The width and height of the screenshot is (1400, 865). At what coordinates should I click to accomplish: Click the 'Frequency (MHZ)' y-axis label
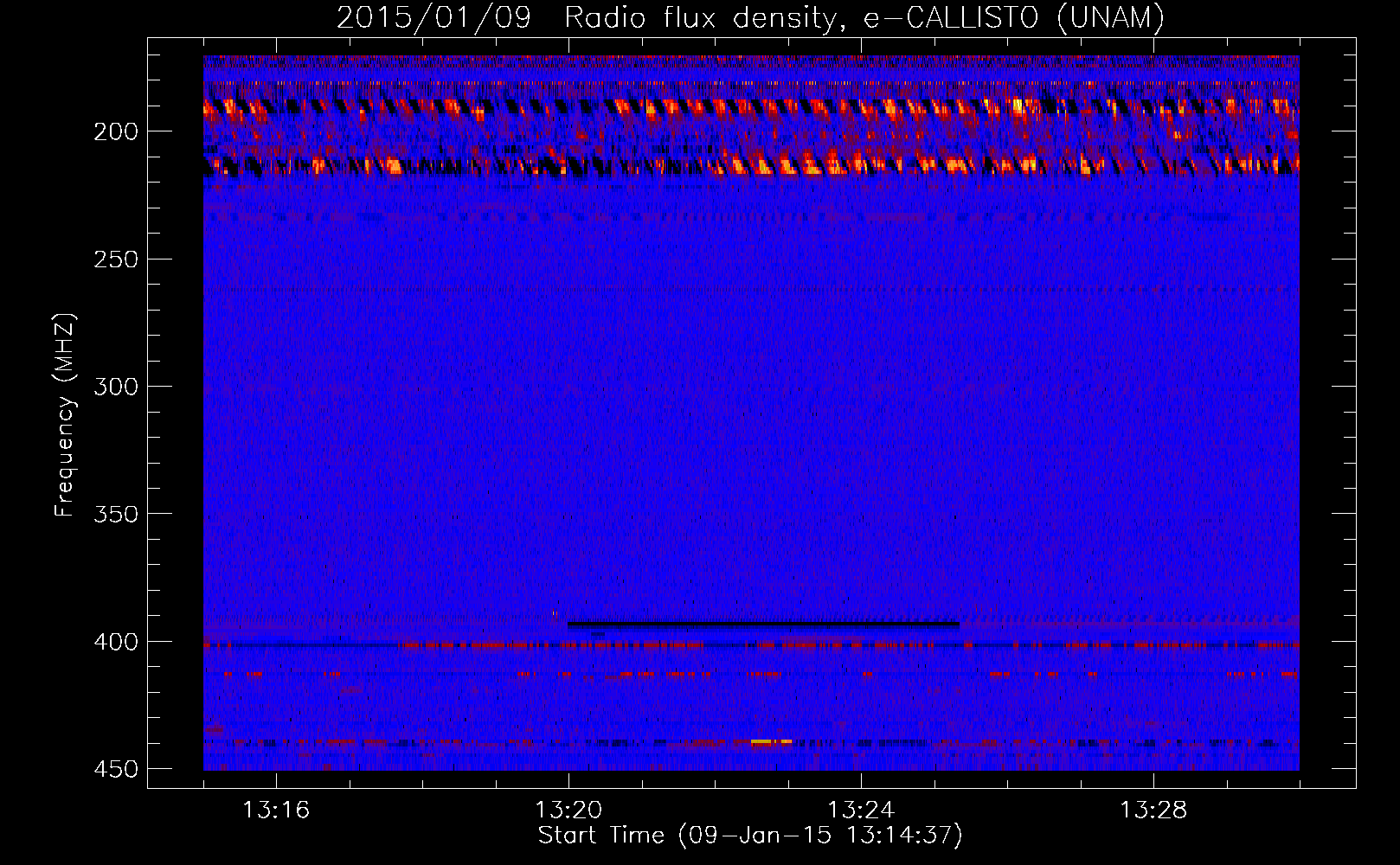point(65,415)
